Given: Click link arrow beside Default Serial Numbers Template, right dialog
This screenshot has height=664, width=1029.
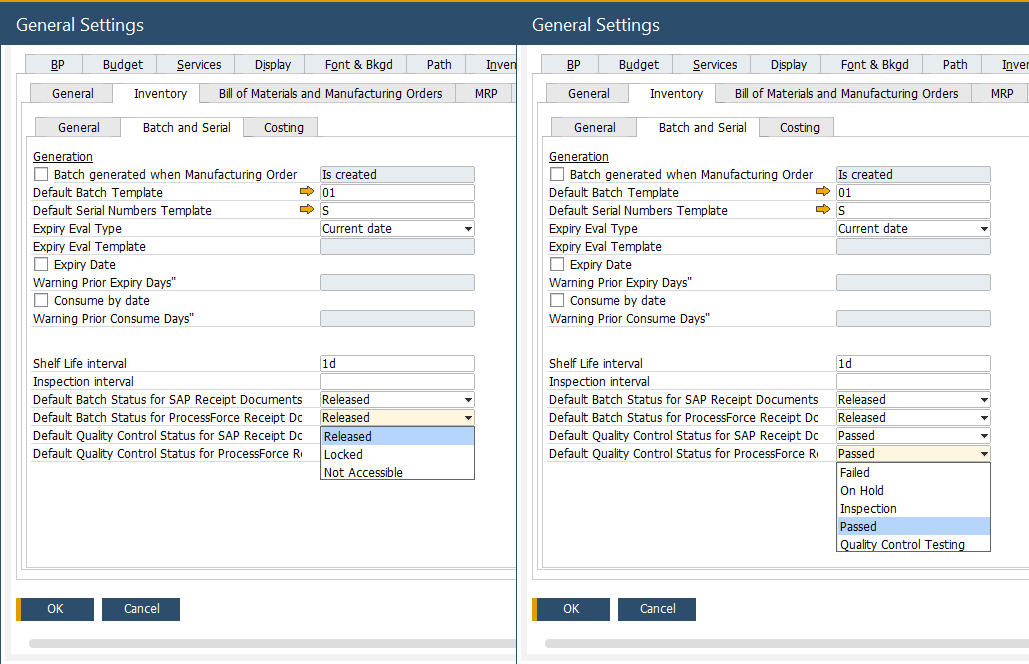Looking at the screenshot, I should 823,210.
